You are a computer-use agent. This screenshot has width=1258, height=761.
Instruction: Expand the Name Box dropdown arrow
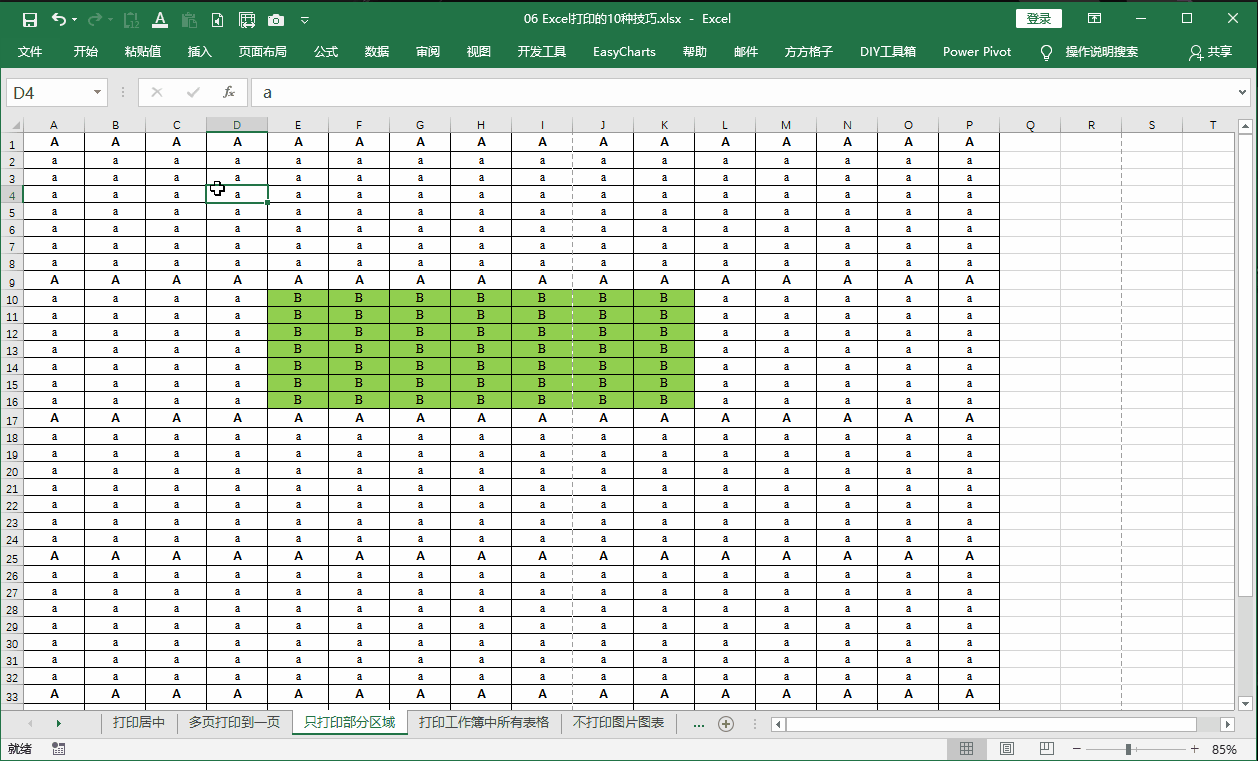tap(98, 92)
